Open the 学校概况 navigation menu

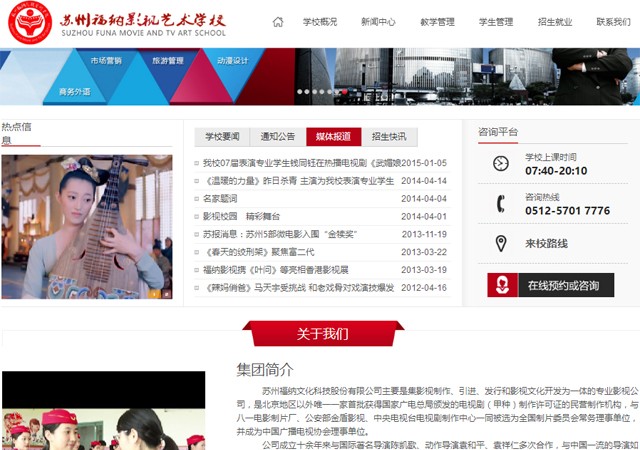coord(321,22)
